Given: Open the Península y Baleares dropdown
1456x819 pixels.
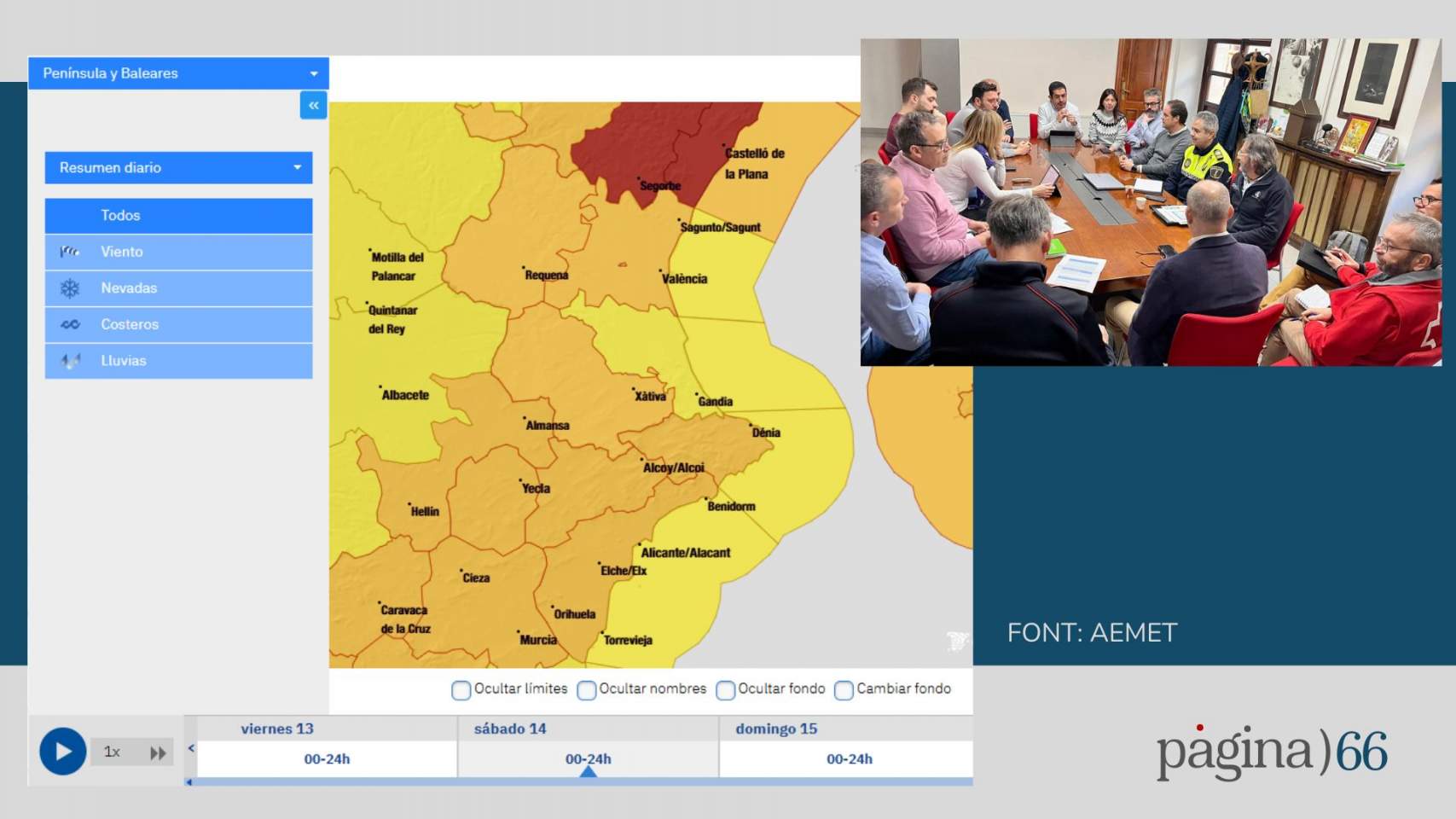Looking at the screenshot, I should coord(178,73).
